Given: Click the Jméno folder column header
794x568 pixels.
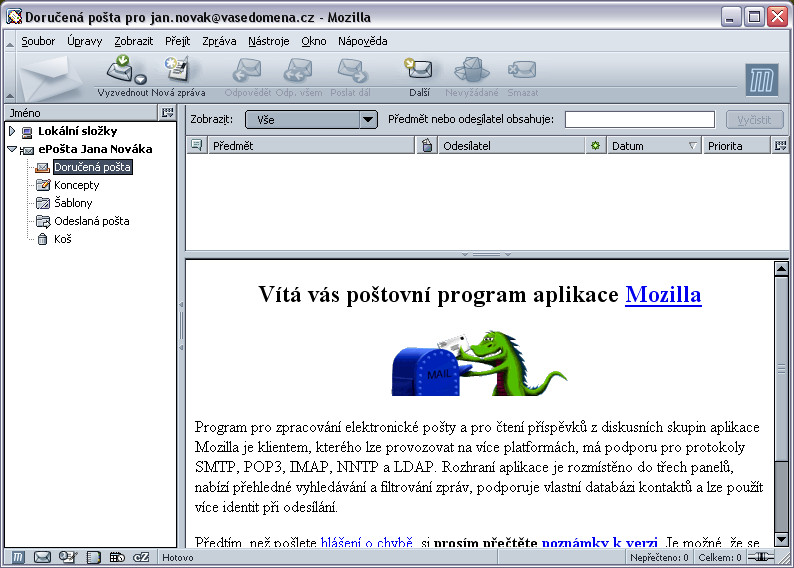Looking at the screenshot, I should pos(82,112).
